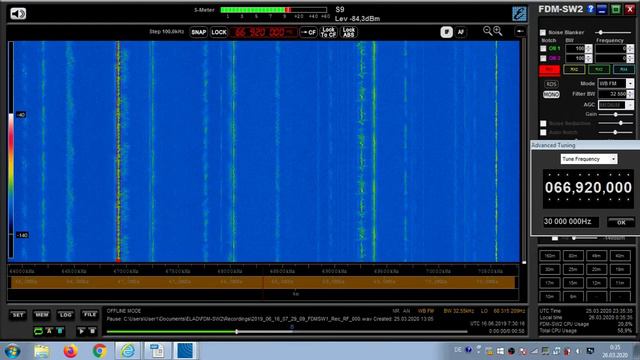Toggle the loop playback icon
The image size is (640, 360).
coord(38,331)
